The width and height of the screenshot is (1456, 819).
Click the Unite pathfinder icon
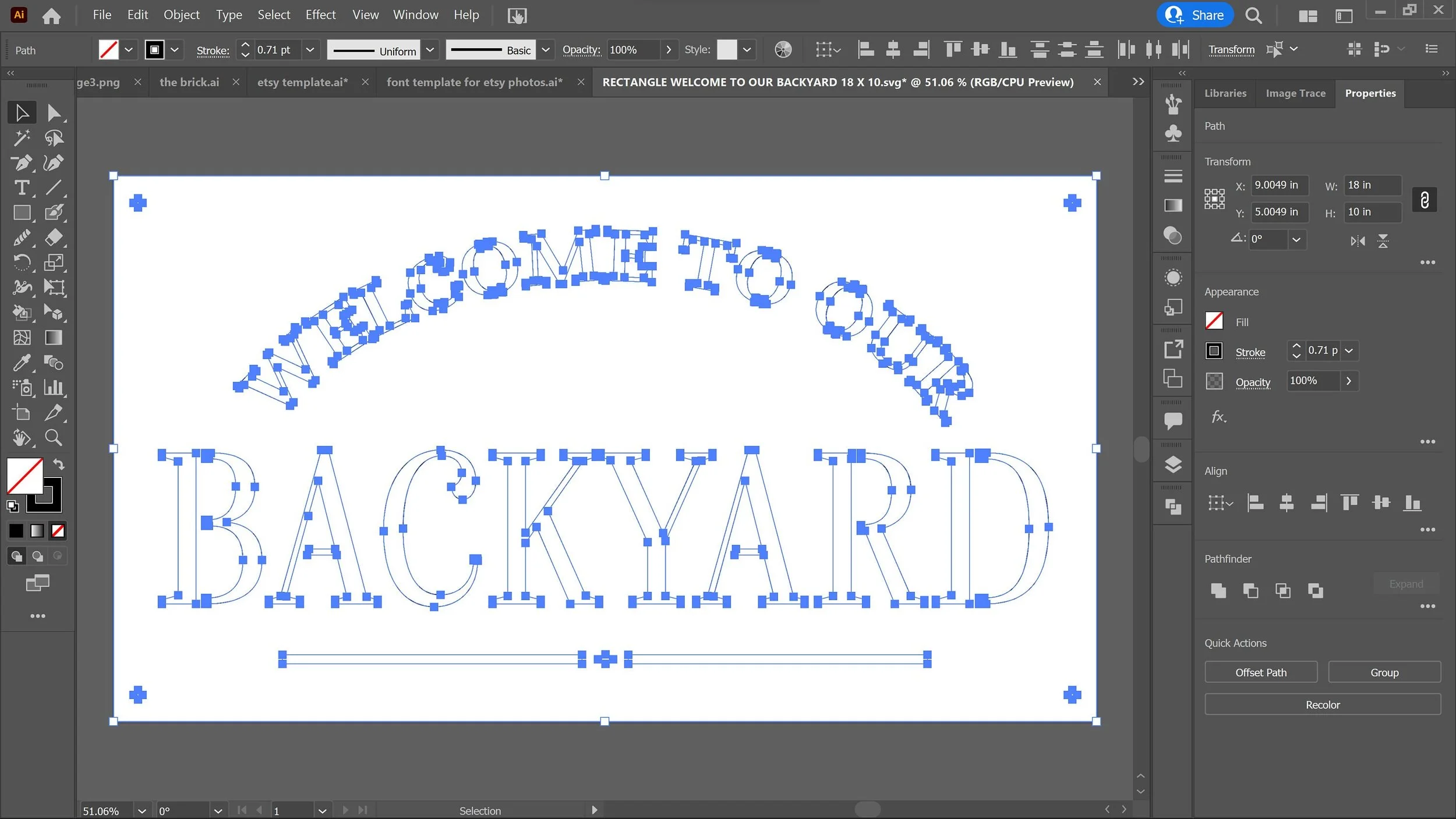coord(1218,591)
